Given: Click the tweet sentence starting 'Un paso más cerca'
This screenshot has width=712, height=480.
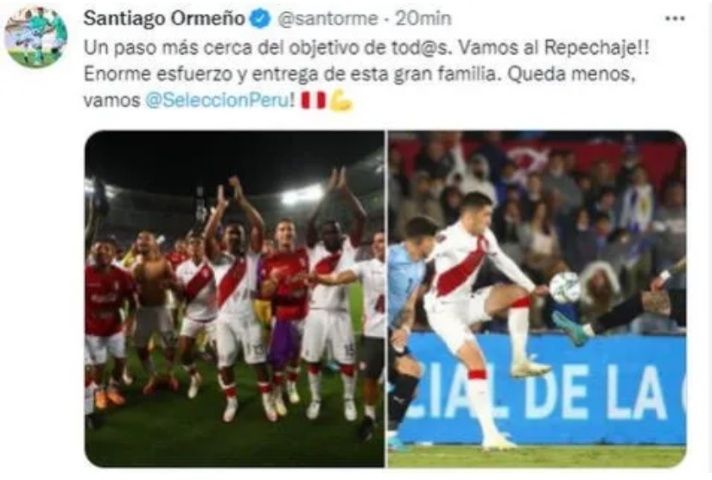Looking at the screenshot, I should pyautogui.click(x=268, y=48).
